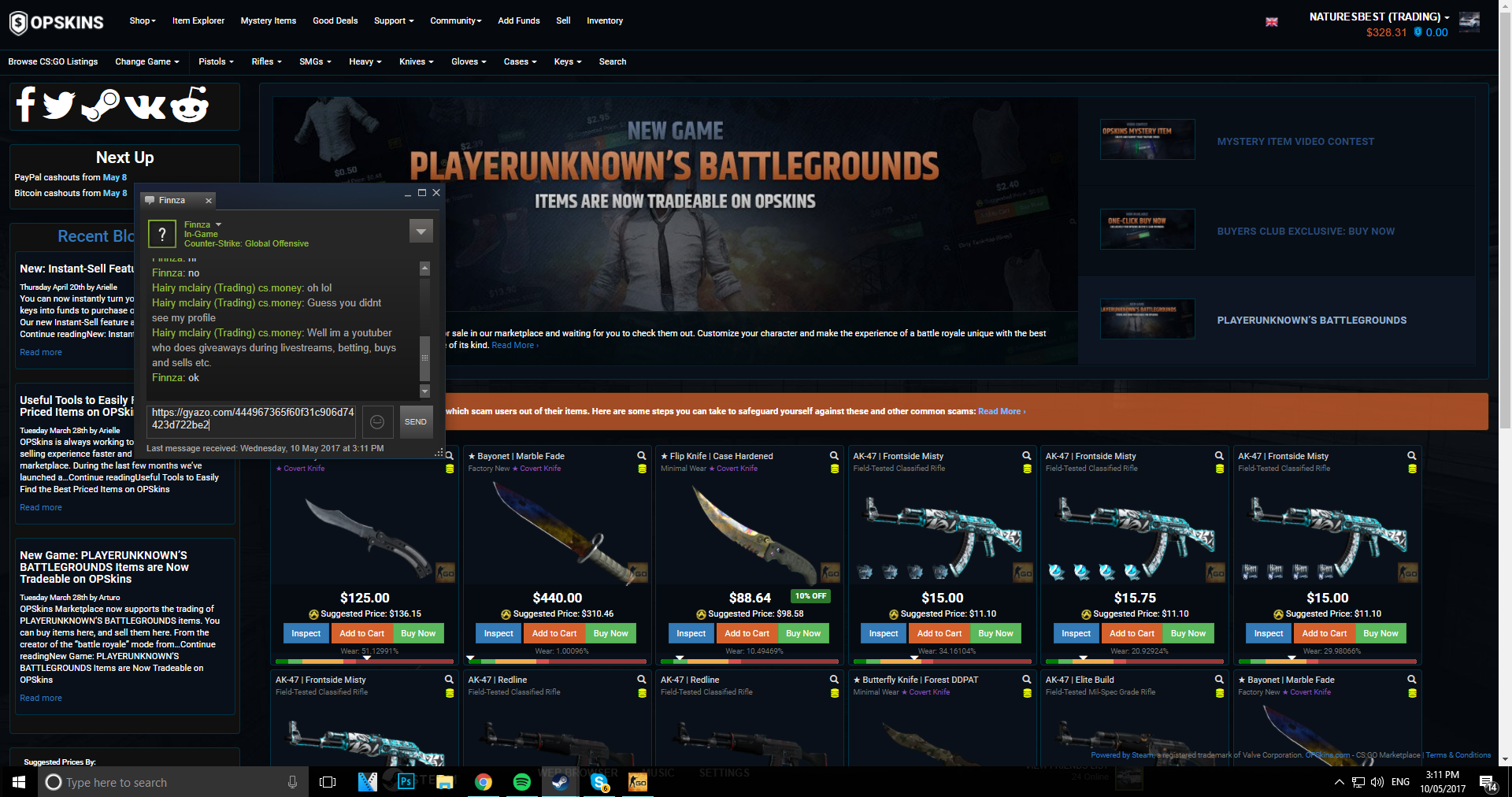Click the wear bar on the $125.00 knife
Viewport: 1512px width, 797px height.
365,662
